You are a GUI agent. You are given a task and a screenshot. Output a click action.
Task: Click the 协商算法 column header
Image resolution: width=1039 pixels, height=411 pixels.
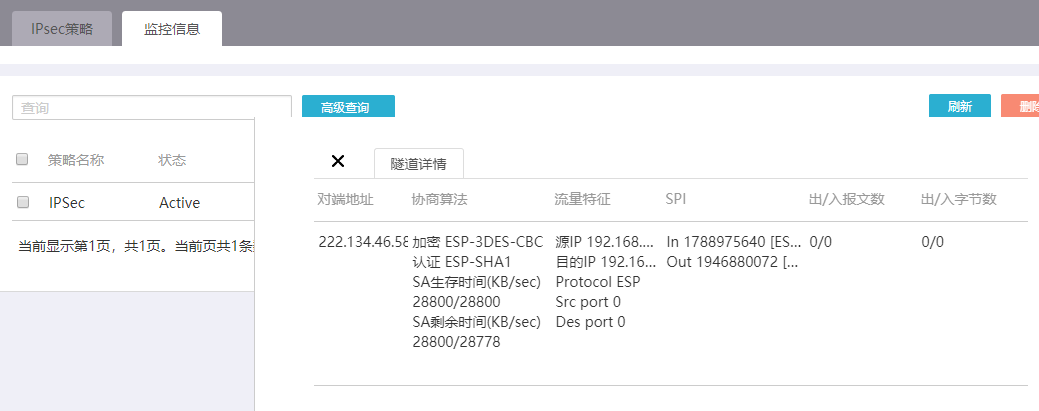point(439,199)
